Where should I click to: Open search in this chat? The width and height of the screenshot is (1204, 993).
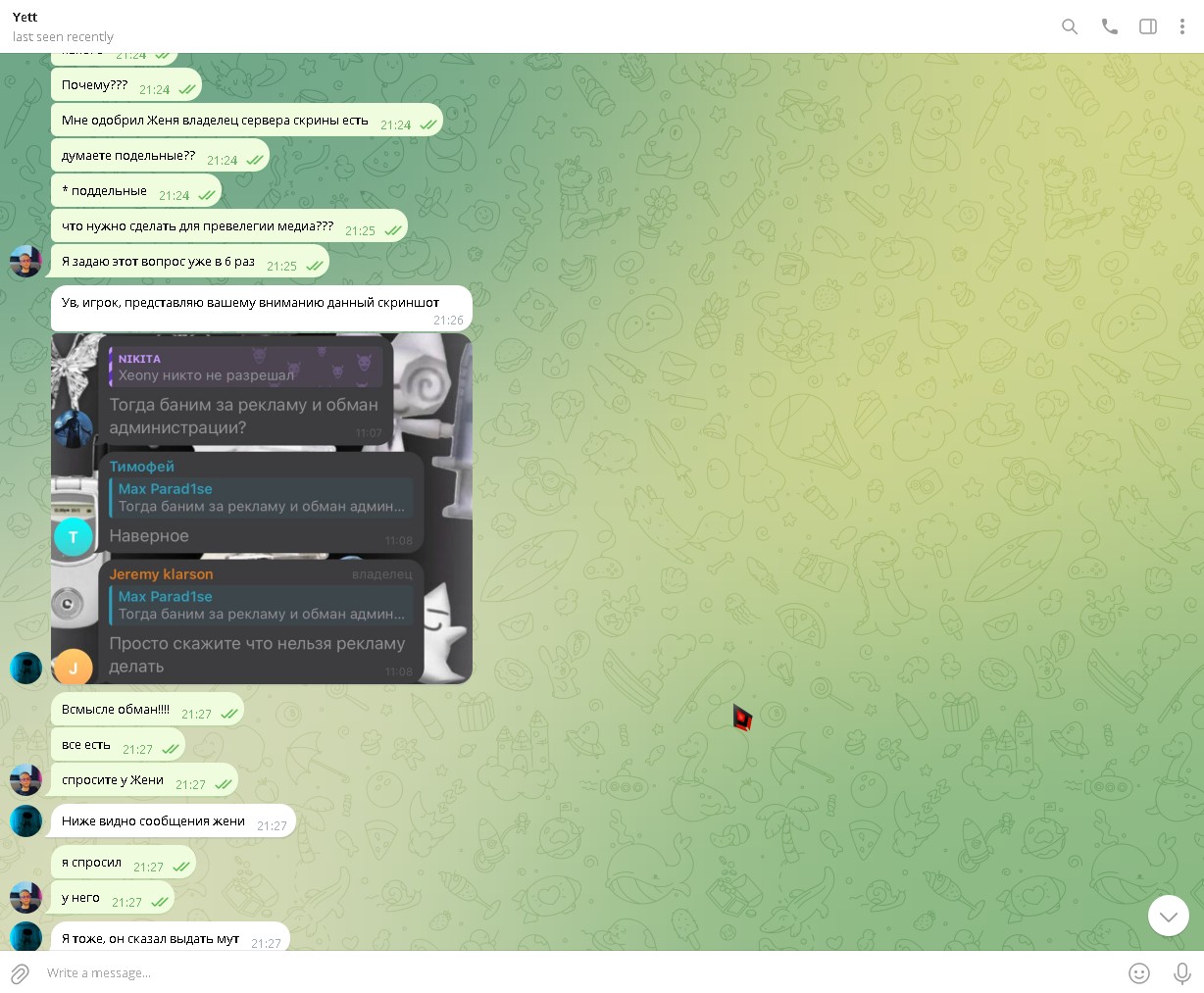[x=1070, y=26]
